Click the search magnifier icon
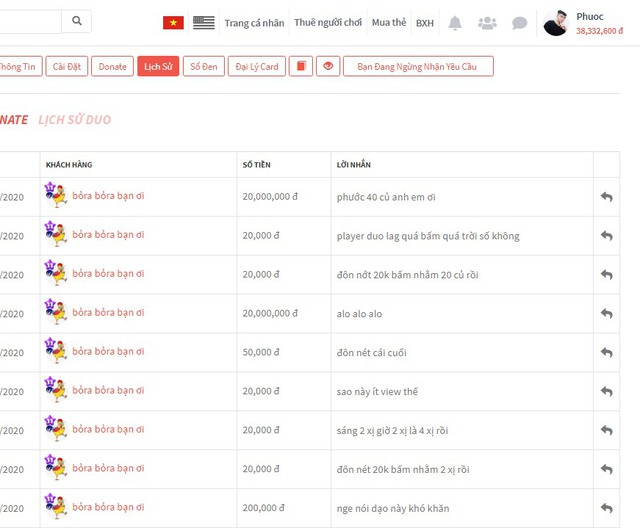Screen dimensions: 640x528 point(77,21)
